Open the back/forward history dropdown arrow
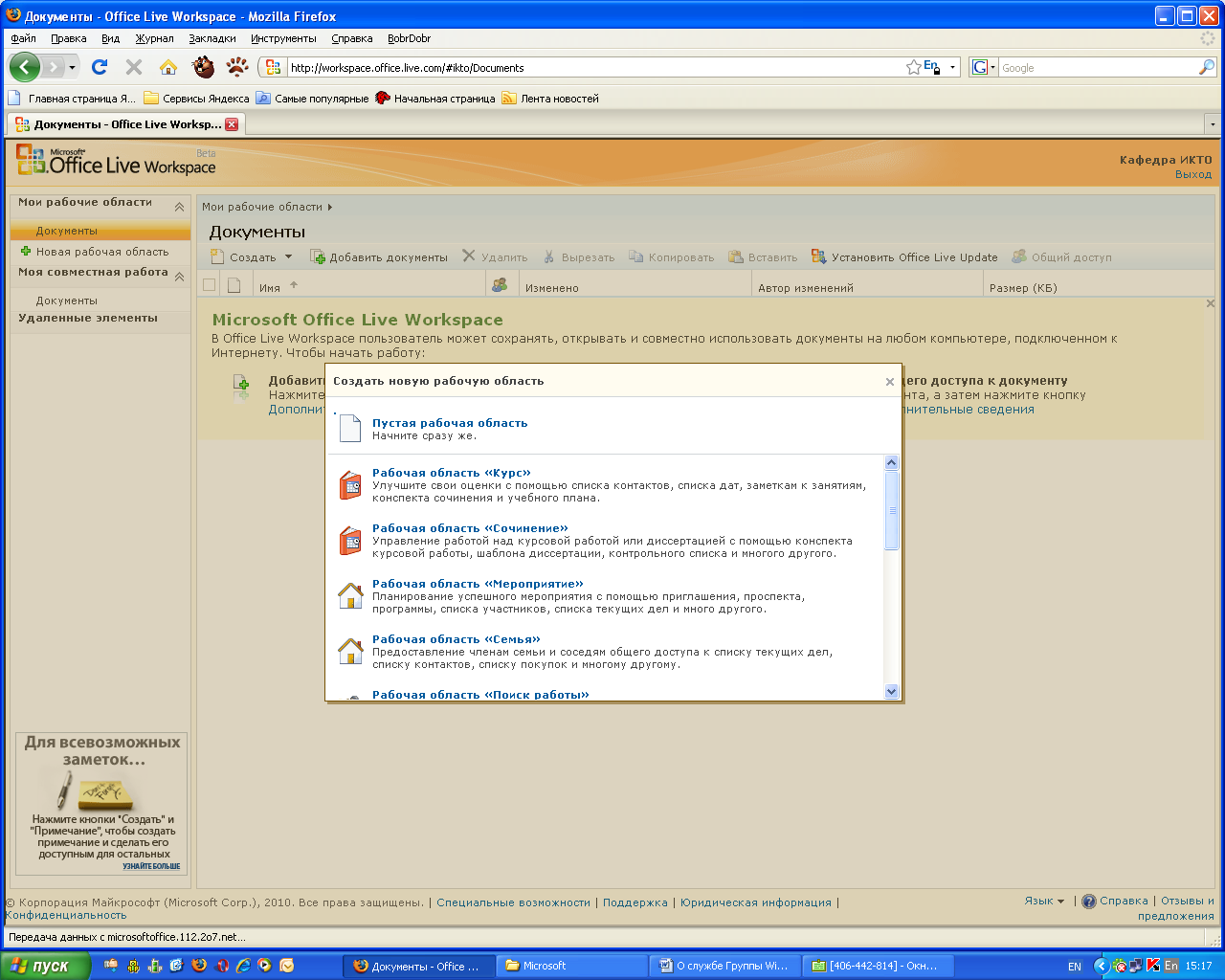Image resolution: width=1225 pixels, height=980 pixels. tap(72, 68)
